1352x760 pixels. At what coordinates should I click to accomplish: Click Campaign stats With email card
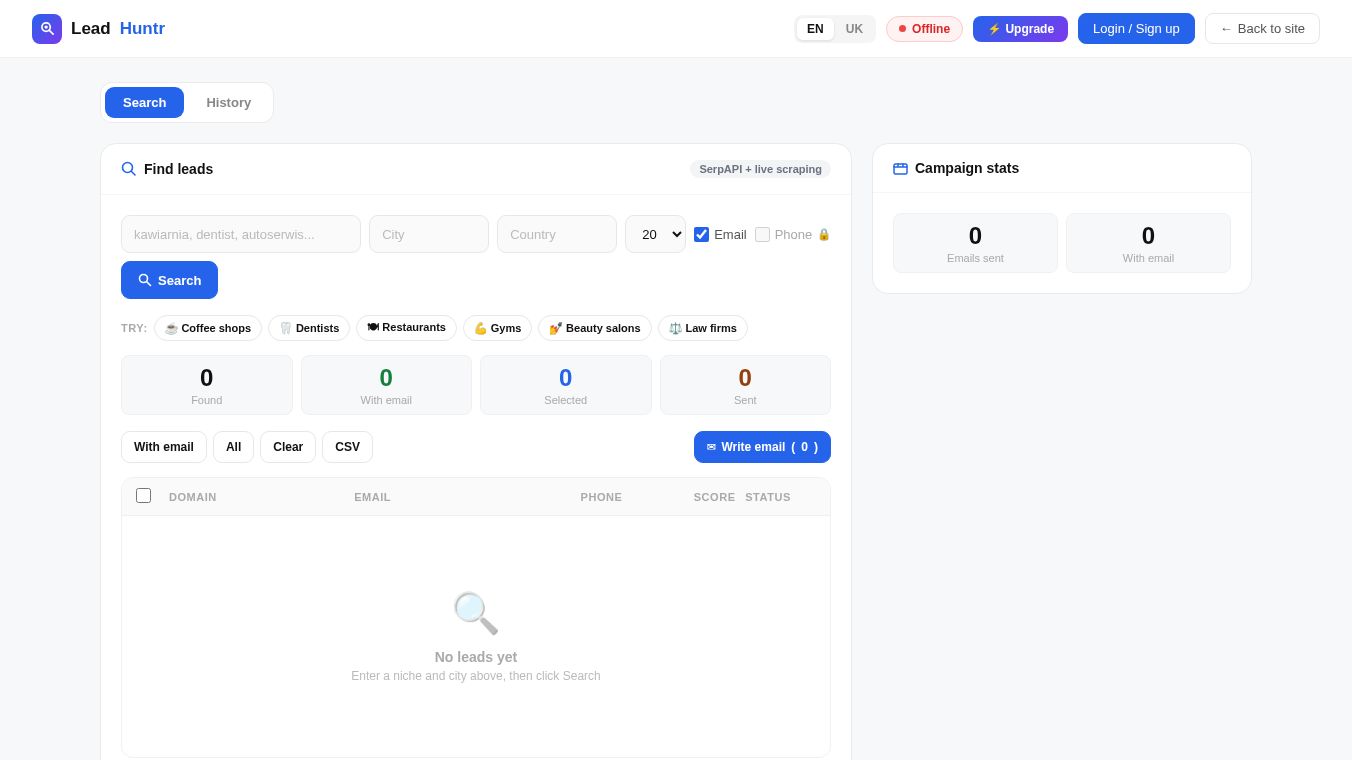click(x=1148, y=243)
